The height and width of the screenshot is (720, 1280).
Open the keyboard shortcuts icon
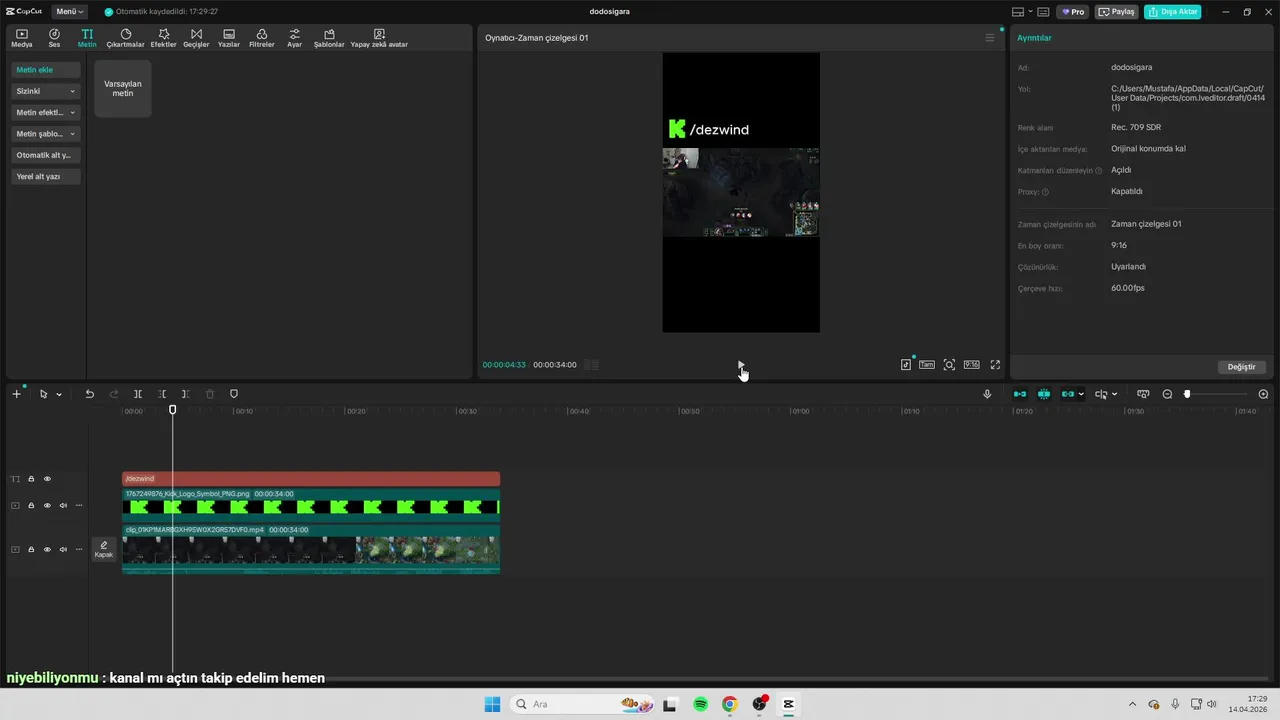pyautogui.click(x=1043, y=12)
